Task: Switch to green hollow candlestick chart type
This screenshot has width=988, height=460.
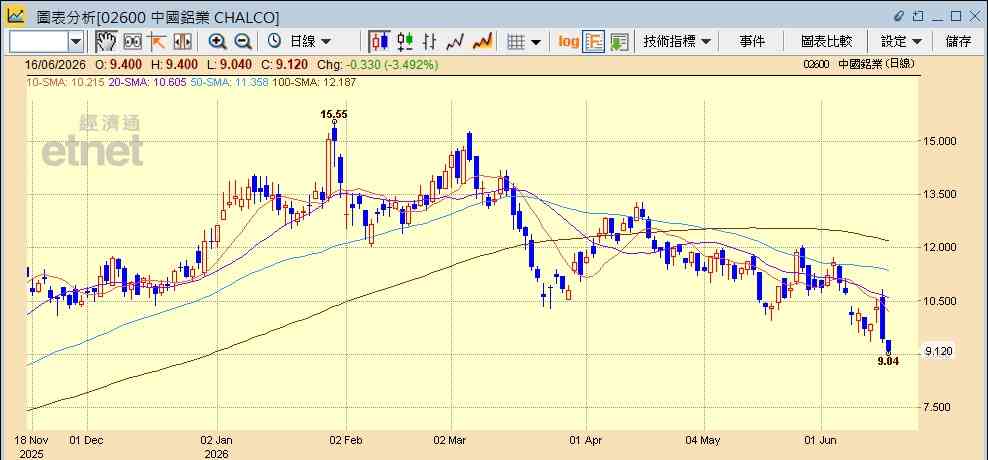Action: point(405,42)
